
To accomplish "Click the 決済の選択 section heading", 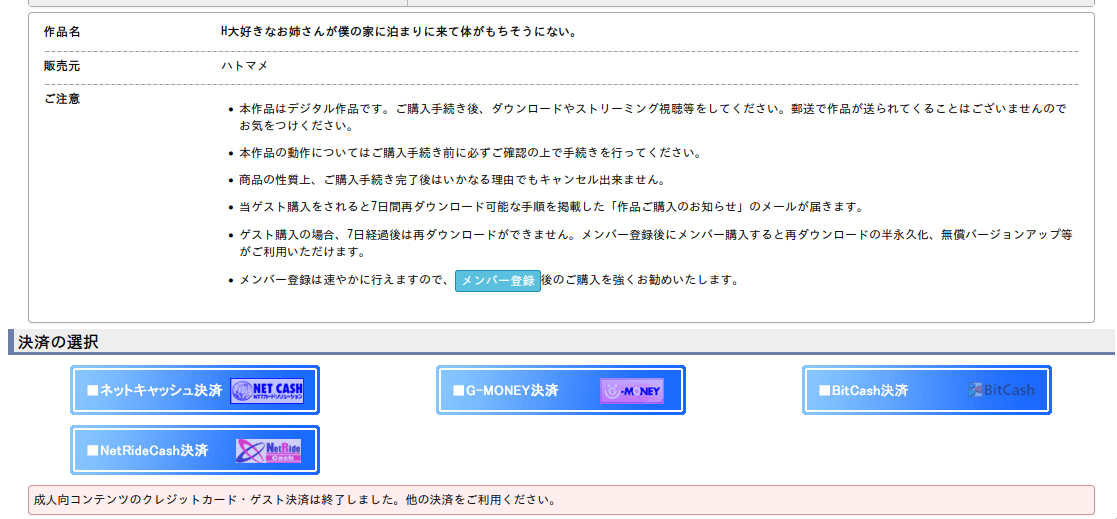I will tap(58, 342).
